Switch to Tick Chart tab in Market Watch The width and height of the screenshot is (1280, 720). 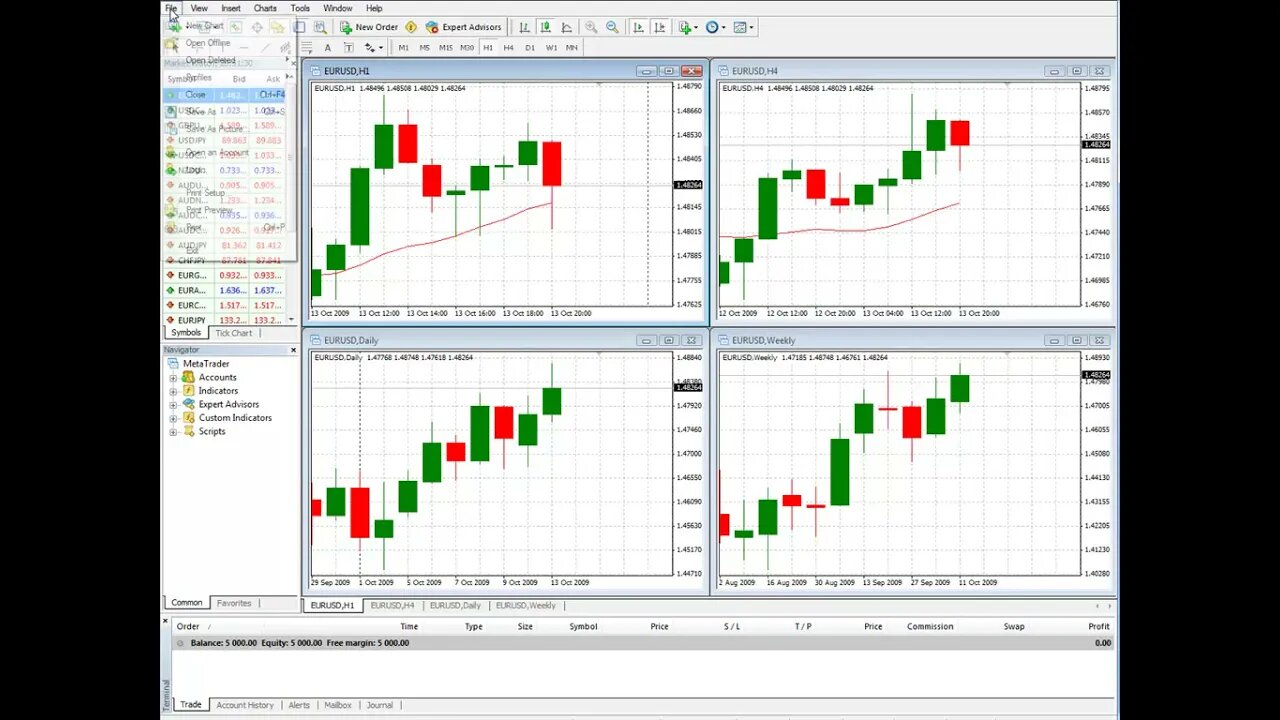click(234, 333)
